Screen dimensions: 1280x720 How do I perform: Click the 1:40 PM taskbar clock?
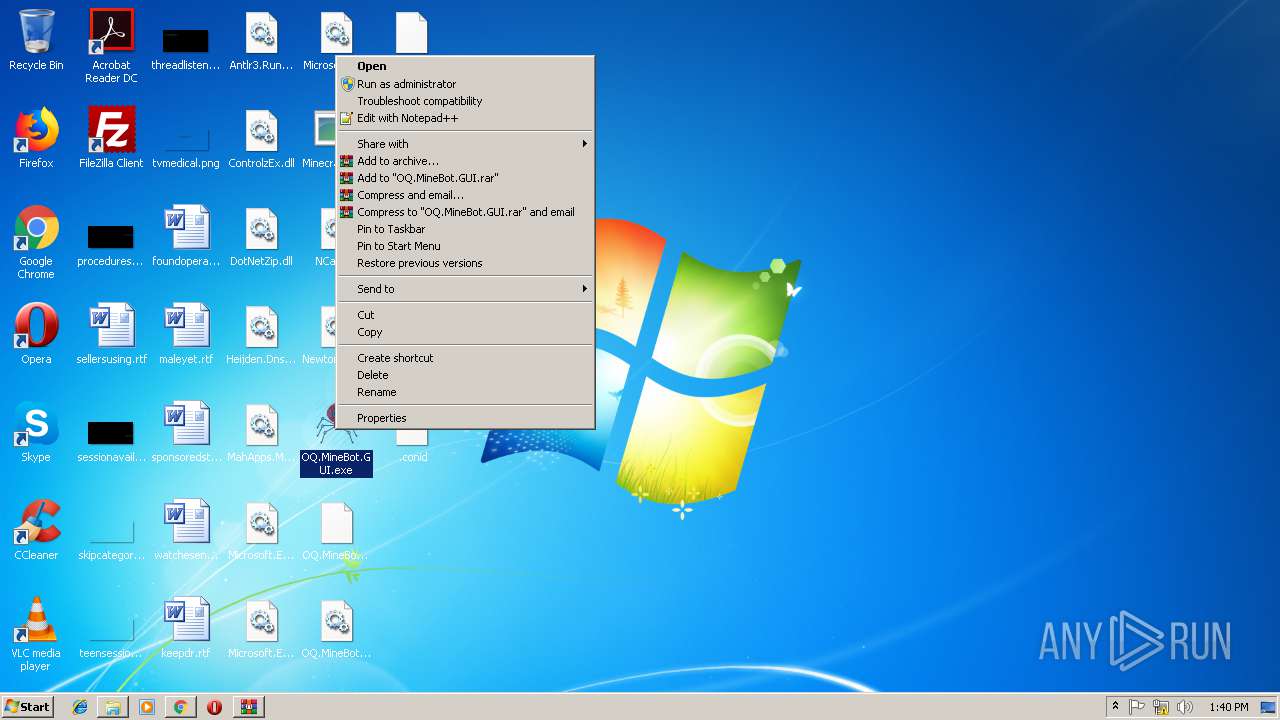[x=1228, y=707]
